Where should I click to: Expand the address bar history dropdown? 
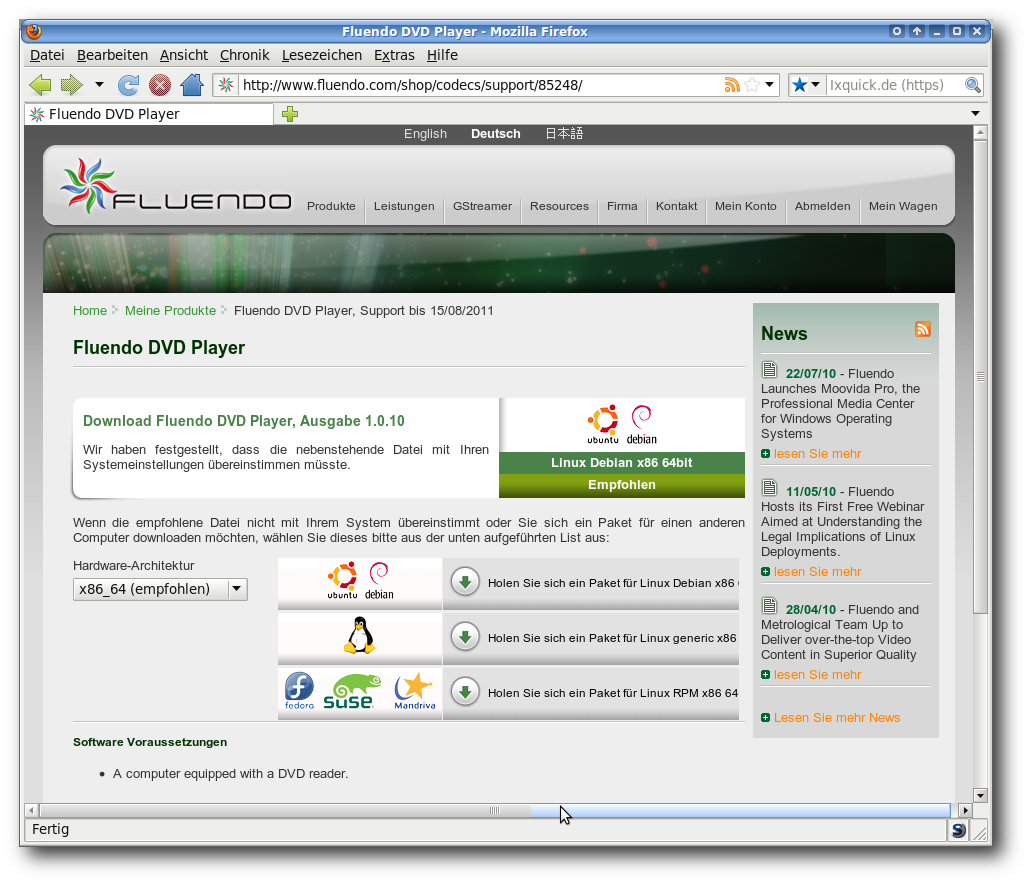click(x=769, y=85)
